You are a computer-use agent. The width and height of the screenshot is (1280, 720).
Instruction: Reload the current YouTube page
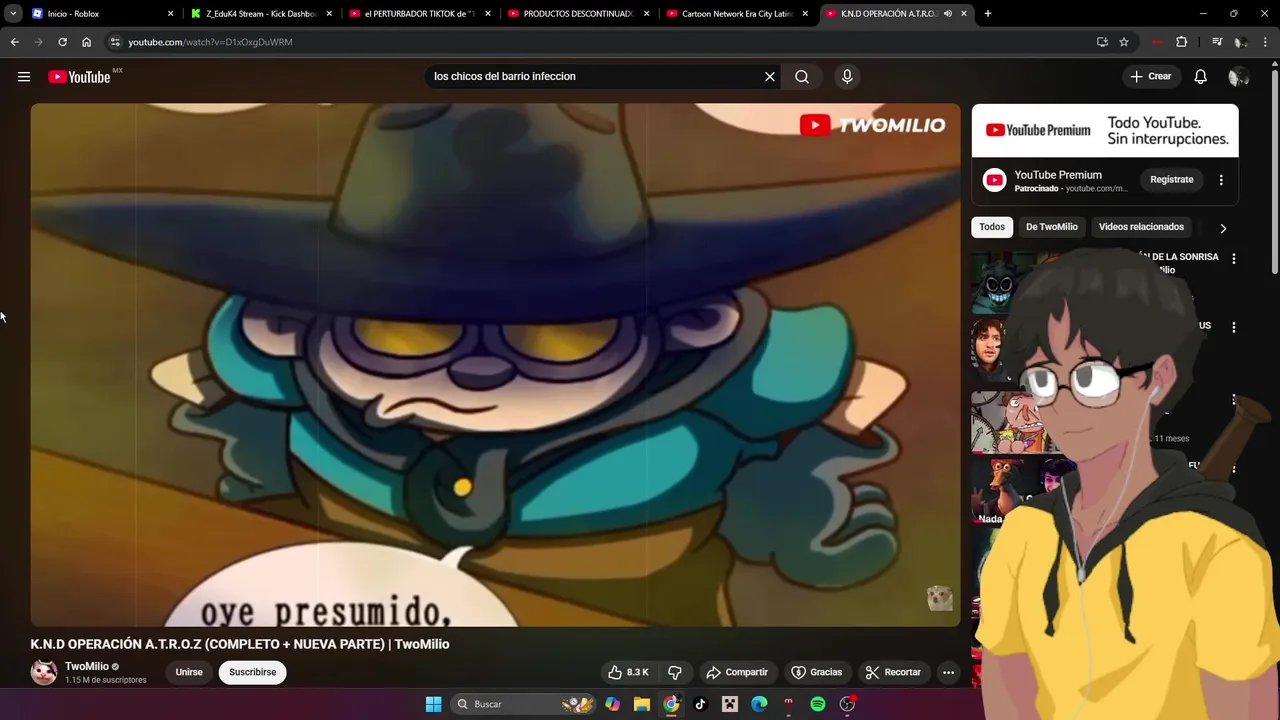click(62, 42)
